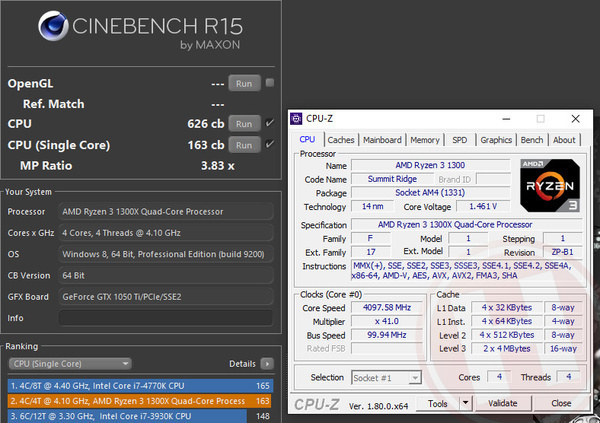600x423 pixels.
Task: Run the CPU (Single Core) benchmark
Action: pos(244,145)
